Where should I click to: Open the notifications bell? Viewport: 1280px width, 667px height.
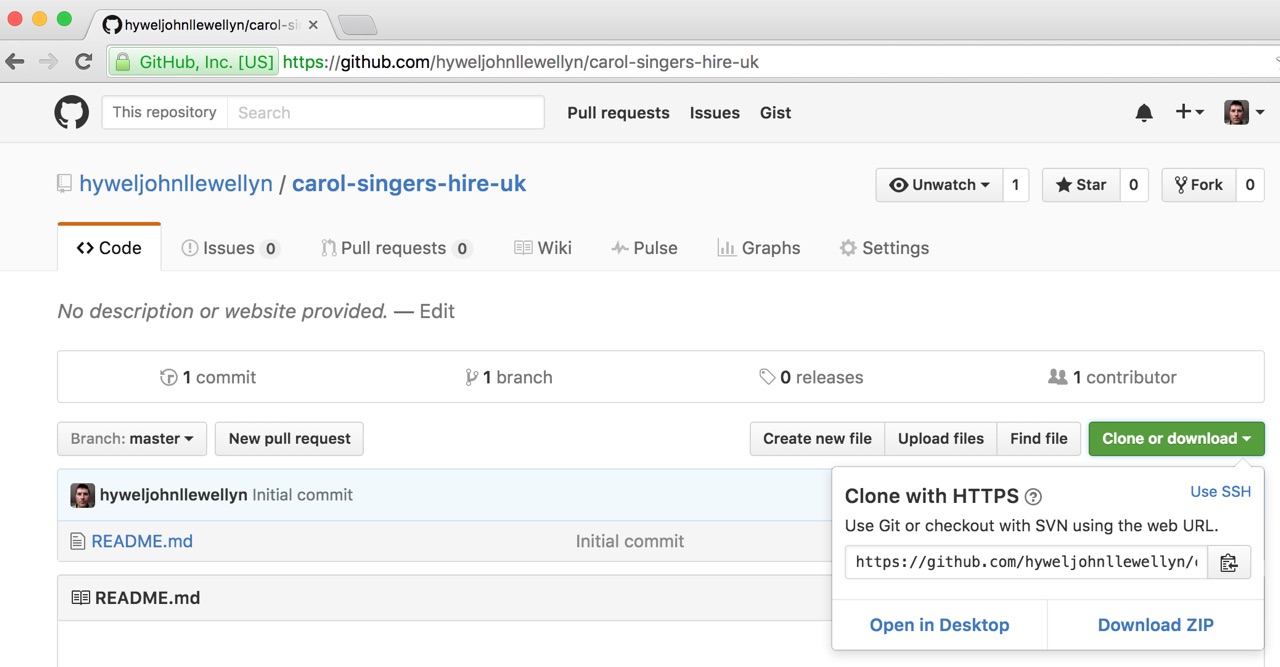[x=1144, y=113]
